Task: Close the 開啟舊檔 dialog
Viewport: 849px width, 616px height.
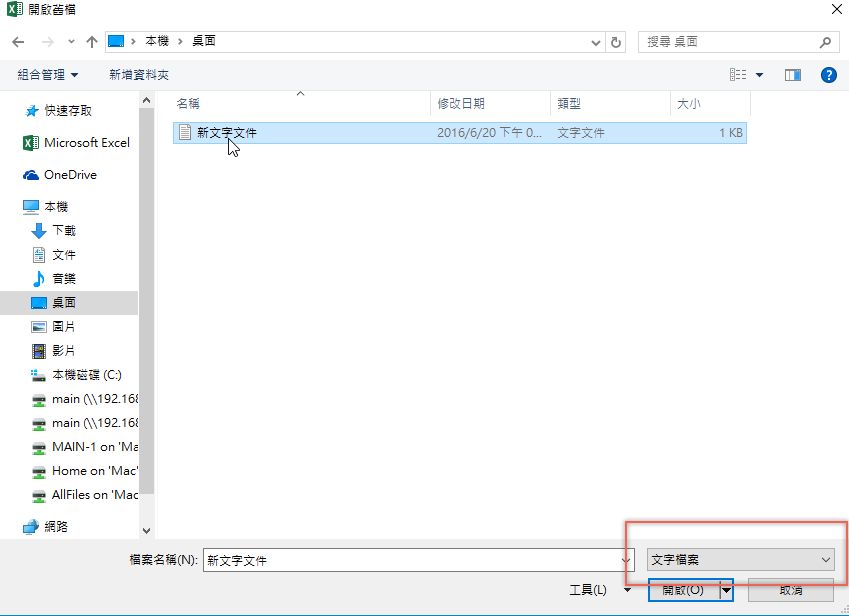Action: 837,9
